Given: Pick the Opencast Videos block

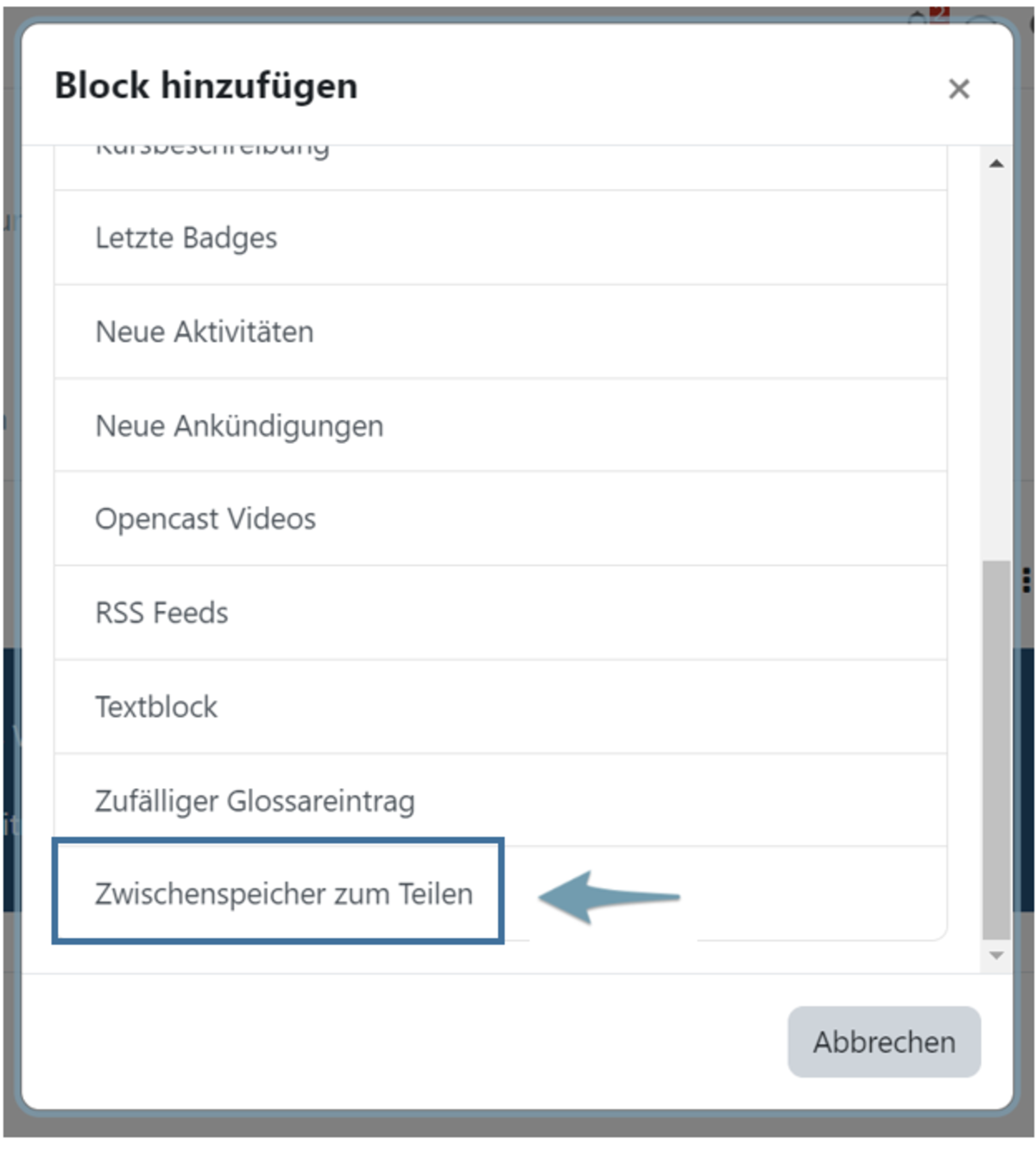Looking at the screenshot, I should [205, 520].
